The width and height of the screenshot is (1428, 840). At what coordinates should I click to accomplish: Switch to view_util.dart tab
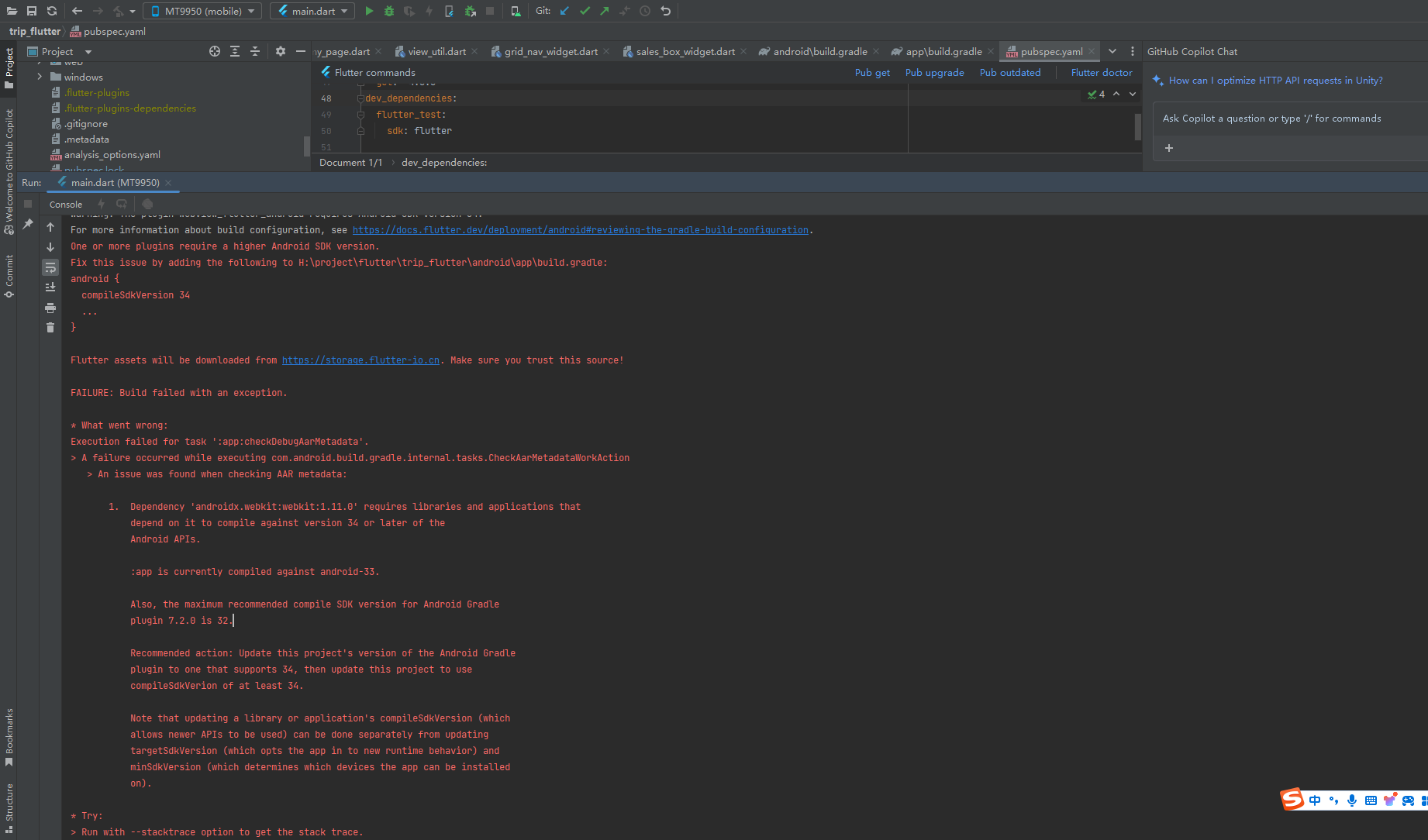coord(436,51)
